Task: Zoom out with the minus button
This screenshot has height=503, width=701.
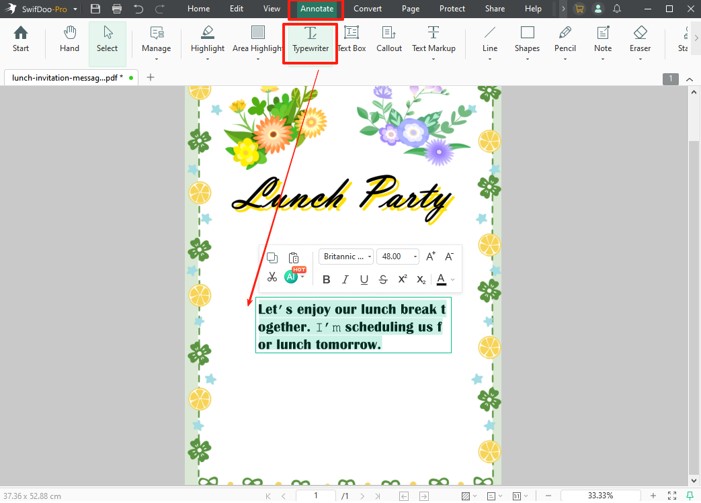Action: pyautogui.click(x=549, y=495)
